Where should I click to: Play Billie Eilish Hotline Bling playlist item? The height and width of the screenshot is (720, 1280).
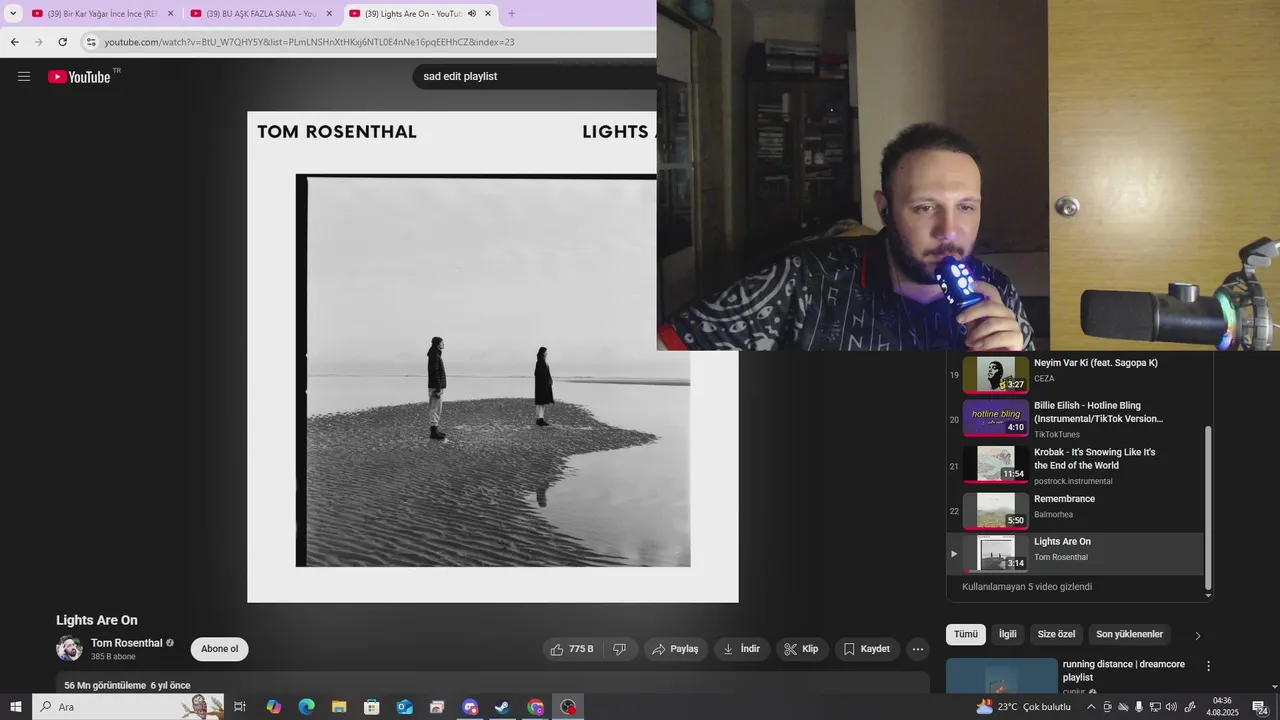point(1075,419)
